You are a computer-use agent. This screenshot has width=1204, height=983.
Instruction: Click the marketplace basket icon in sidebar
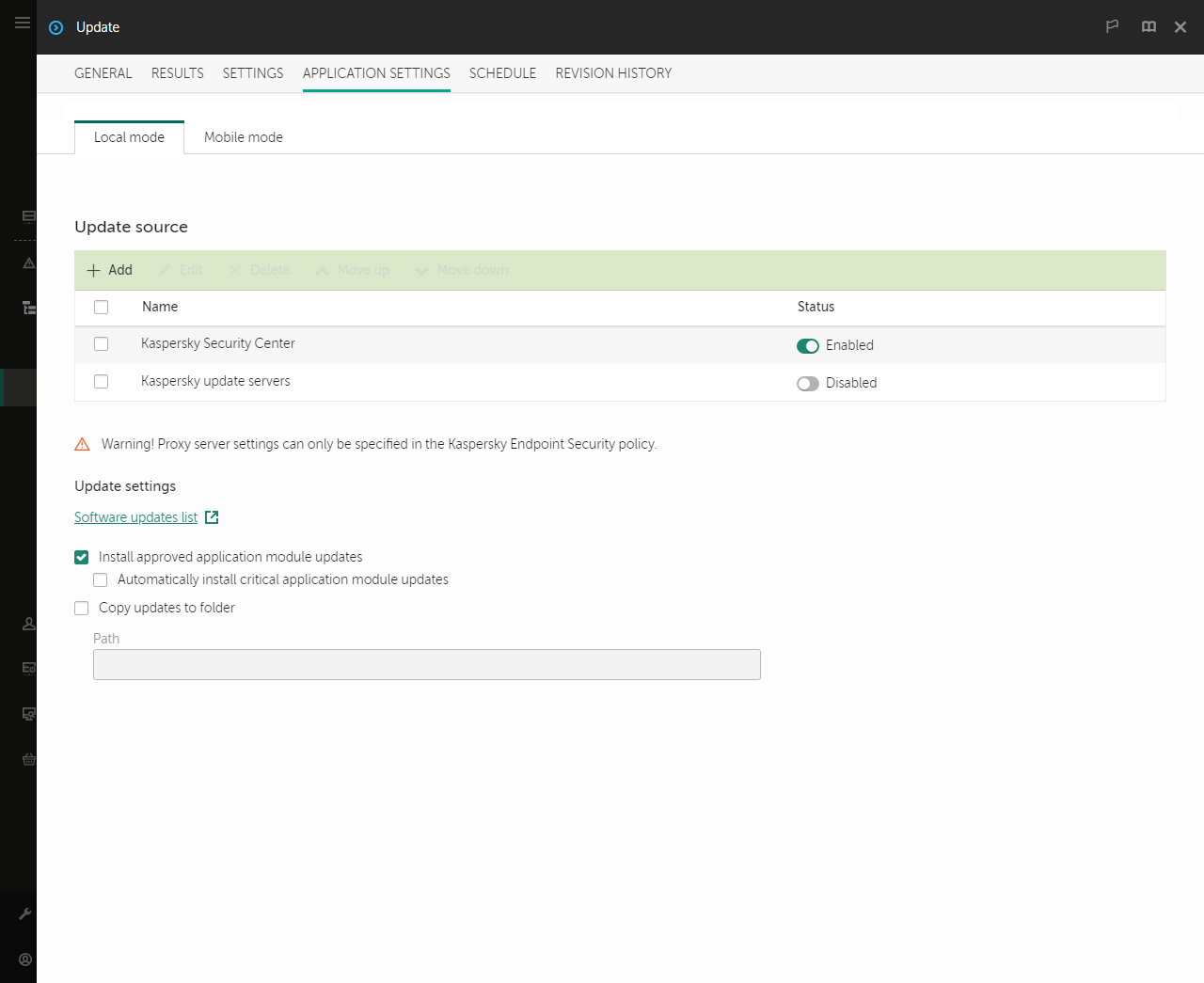[x=26, y=759]
